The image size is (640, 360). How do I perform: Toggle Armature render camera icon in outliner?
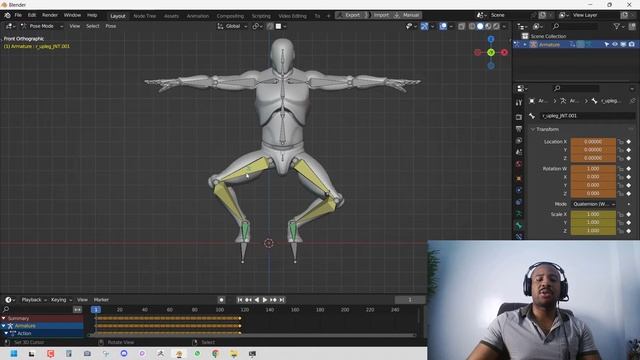[631, 44]
